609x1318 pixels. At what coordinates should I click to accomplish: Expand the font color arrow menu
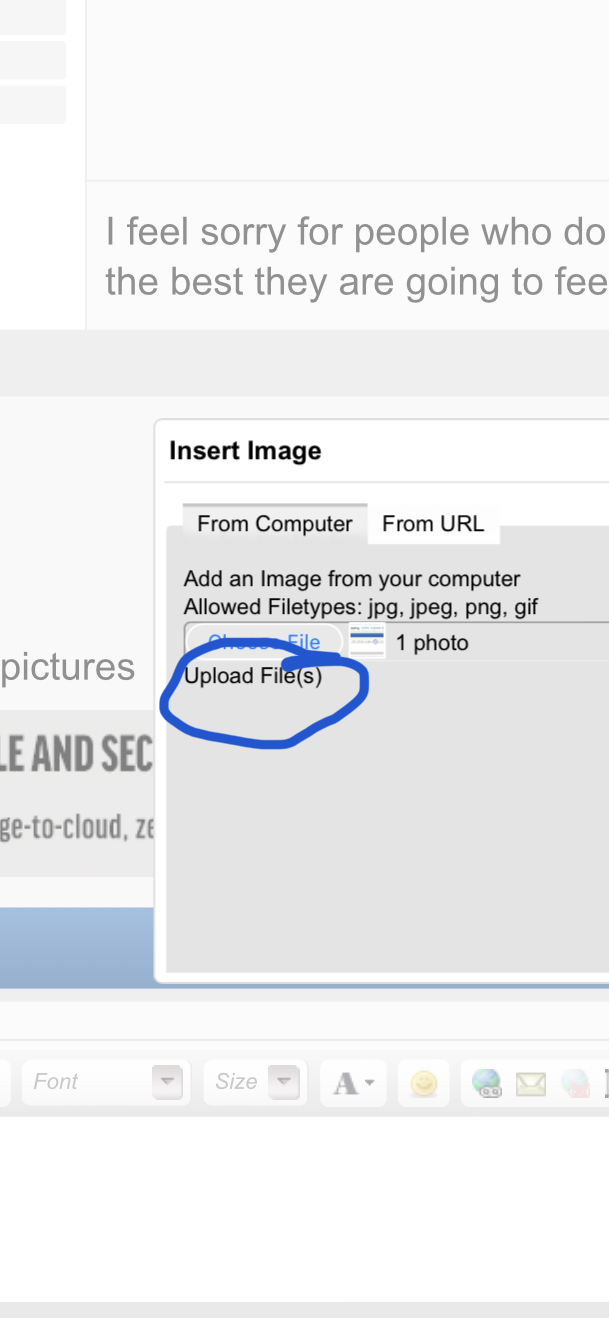click(370, 1084)
